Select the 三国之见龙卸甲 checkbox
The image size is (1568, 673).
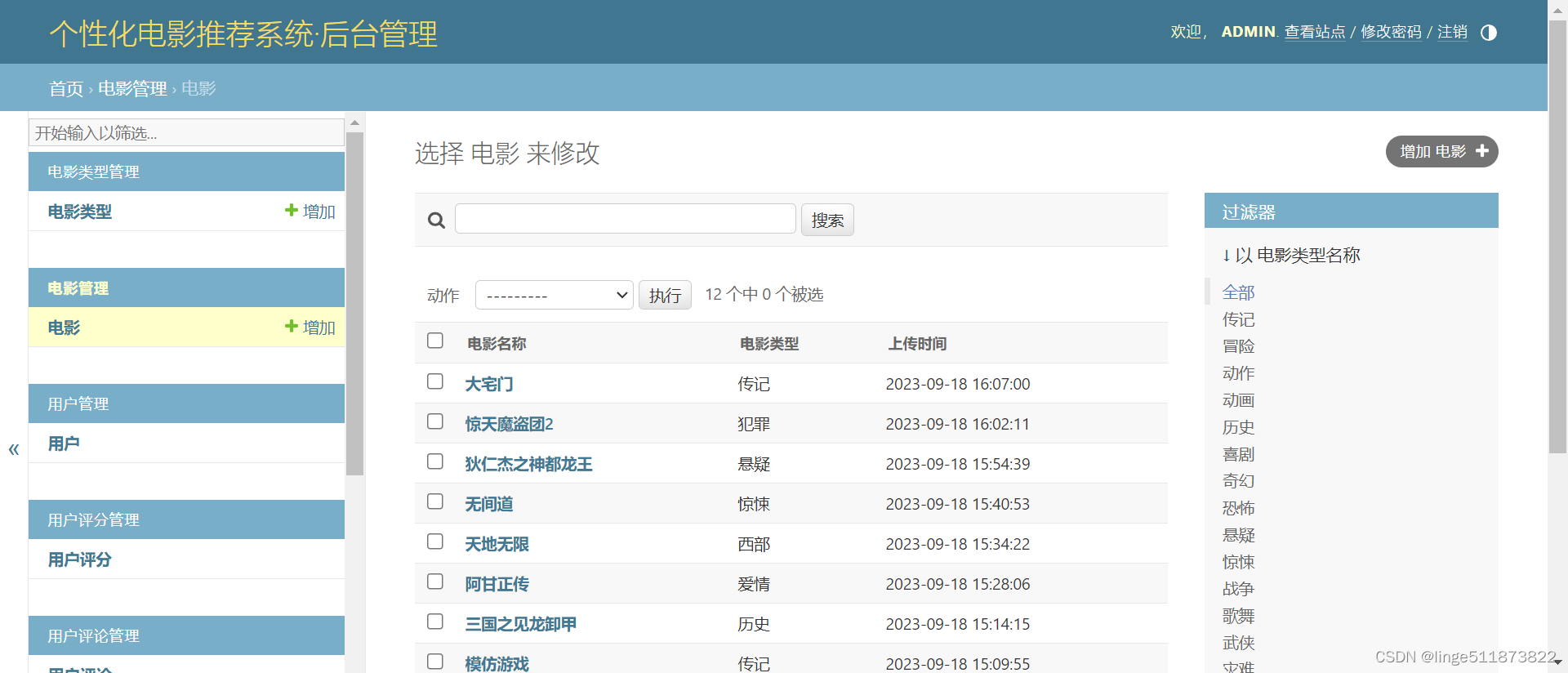point(435,622)
